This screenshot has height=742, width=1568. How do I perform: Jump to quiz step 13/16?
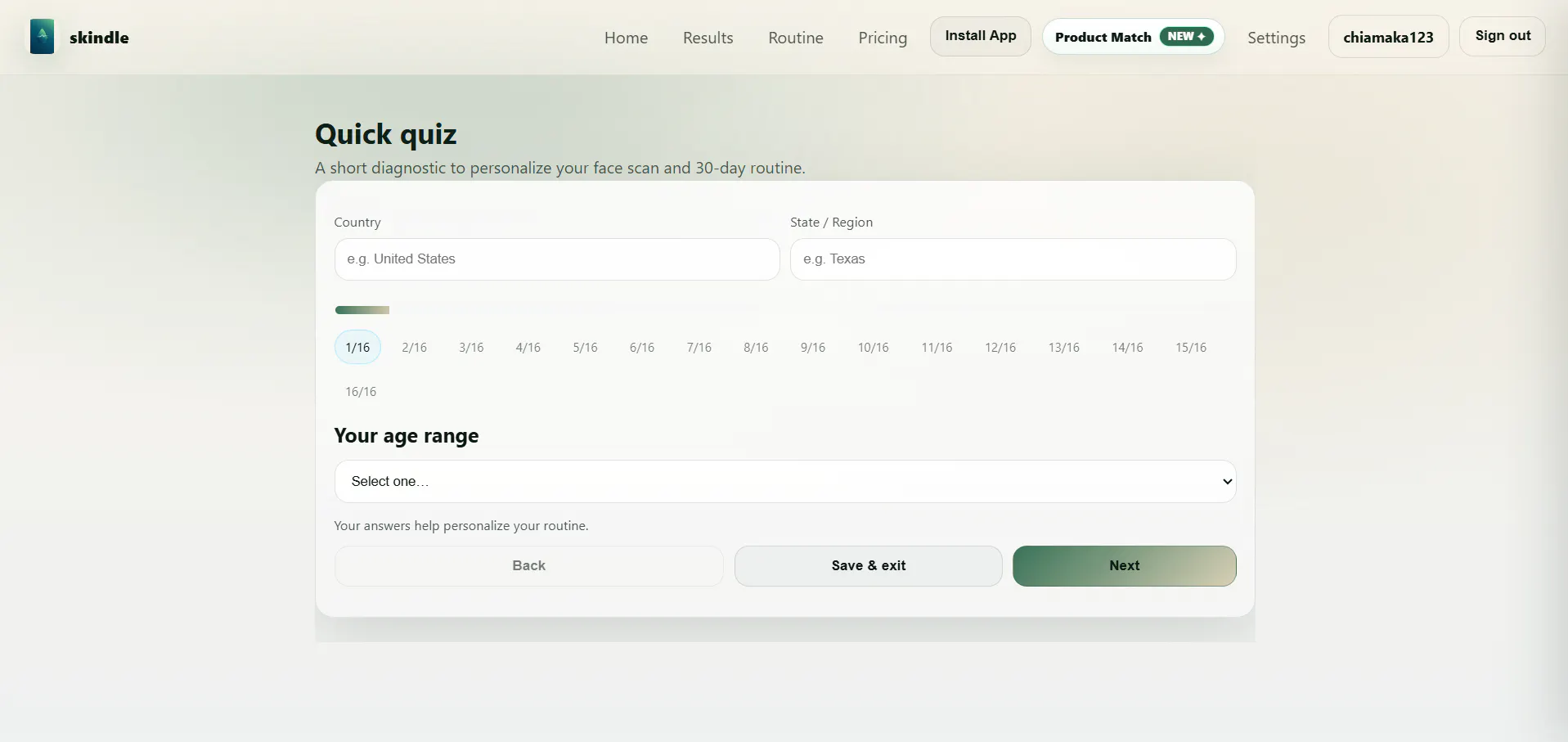(1064, 348)
